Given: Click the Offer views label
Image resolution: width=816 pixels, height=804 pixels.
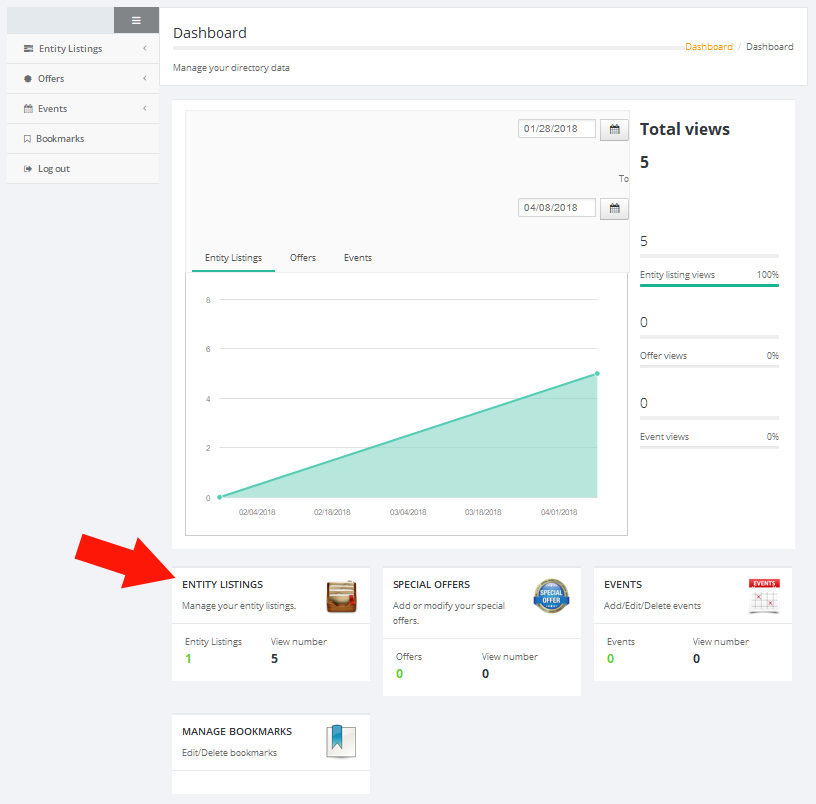Looking at the screenshot, I should [x=664, y=356].
